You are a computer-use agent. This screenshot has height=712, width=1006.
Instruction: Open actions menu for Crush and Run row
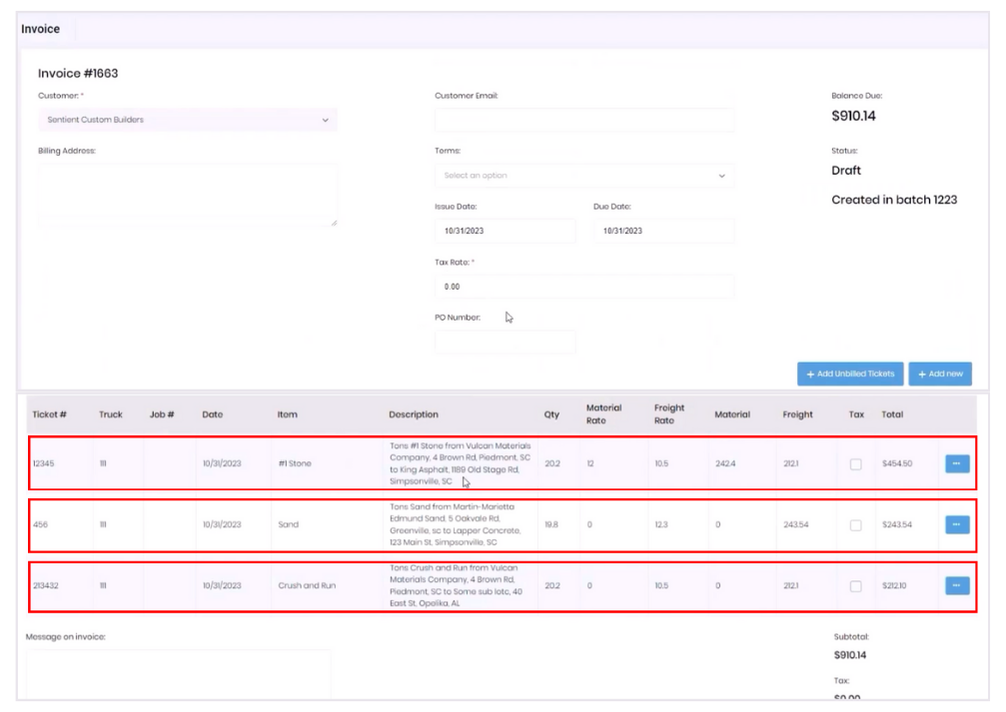point(956,586)
